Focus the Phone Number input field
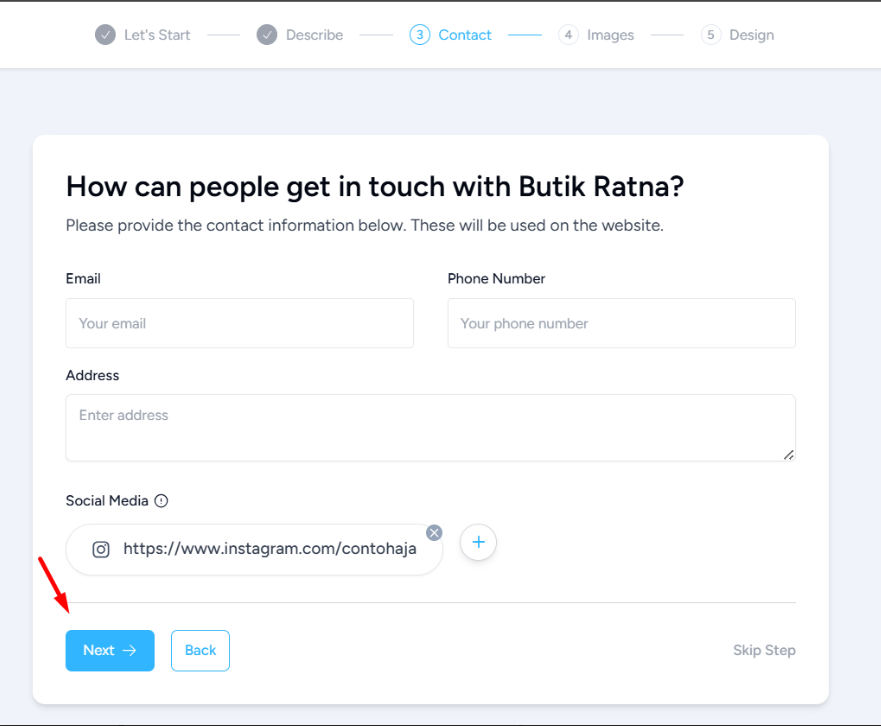 [x=621, y=323]
